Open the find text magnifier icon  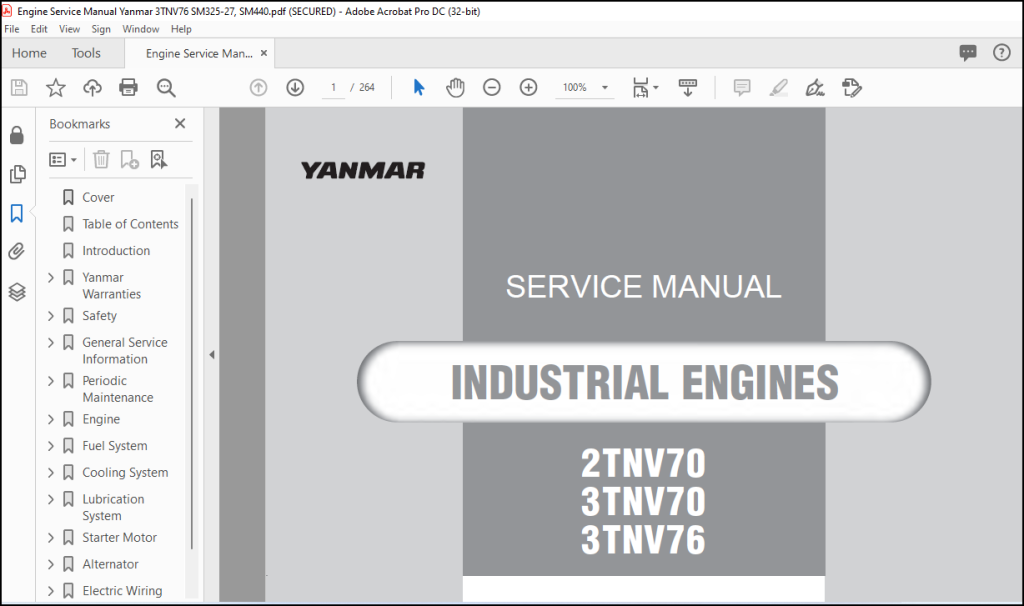coord(166,88)
